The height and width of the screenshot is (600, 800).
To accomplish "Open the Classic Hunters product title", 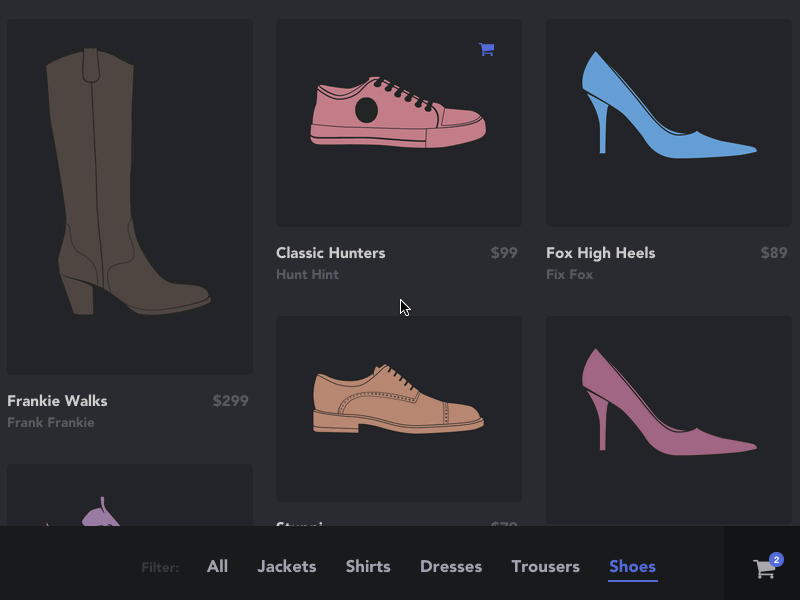I will [x=330, y=253].
